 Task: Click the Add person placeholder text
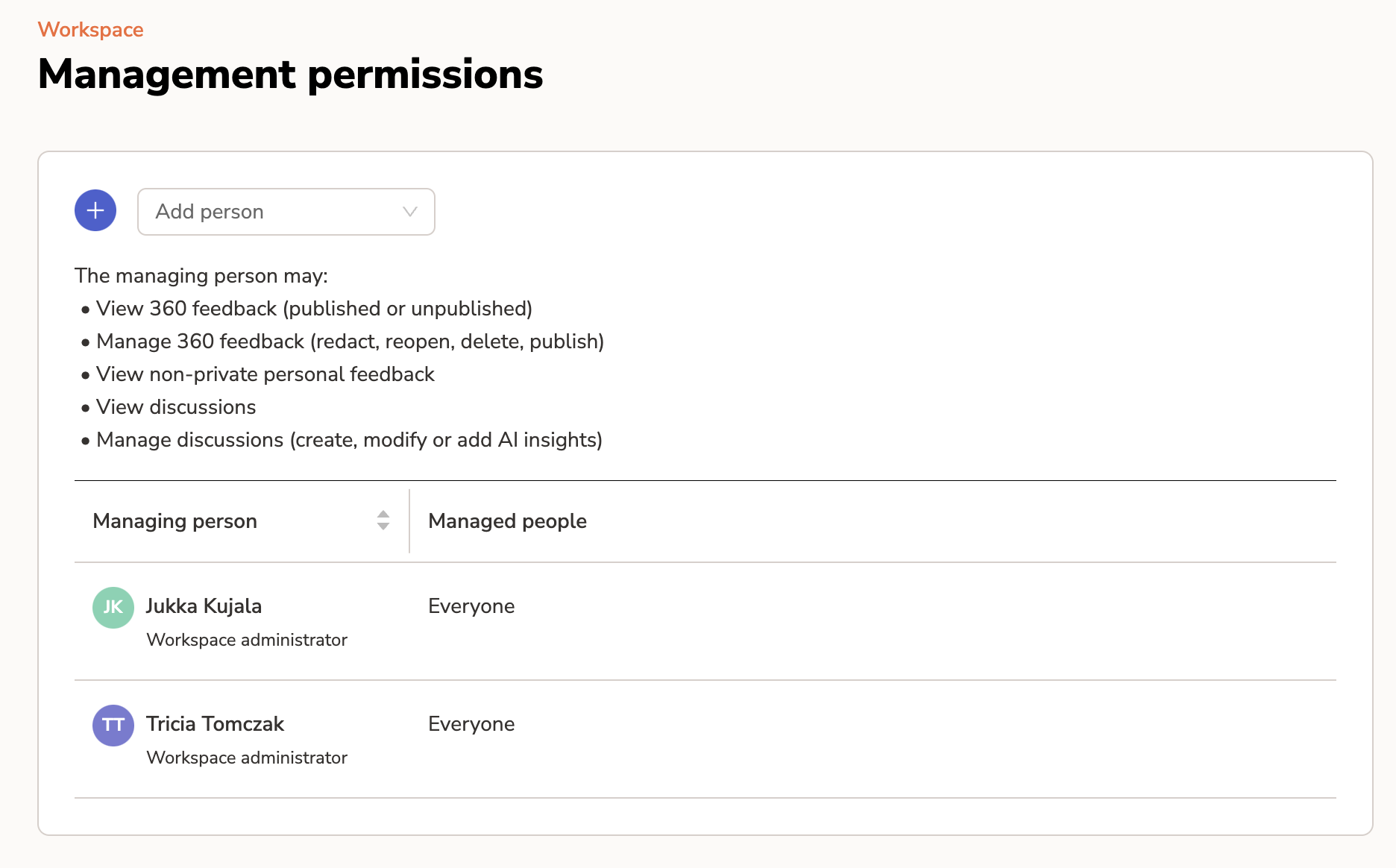pyautogui.click(x=210, y=212)
